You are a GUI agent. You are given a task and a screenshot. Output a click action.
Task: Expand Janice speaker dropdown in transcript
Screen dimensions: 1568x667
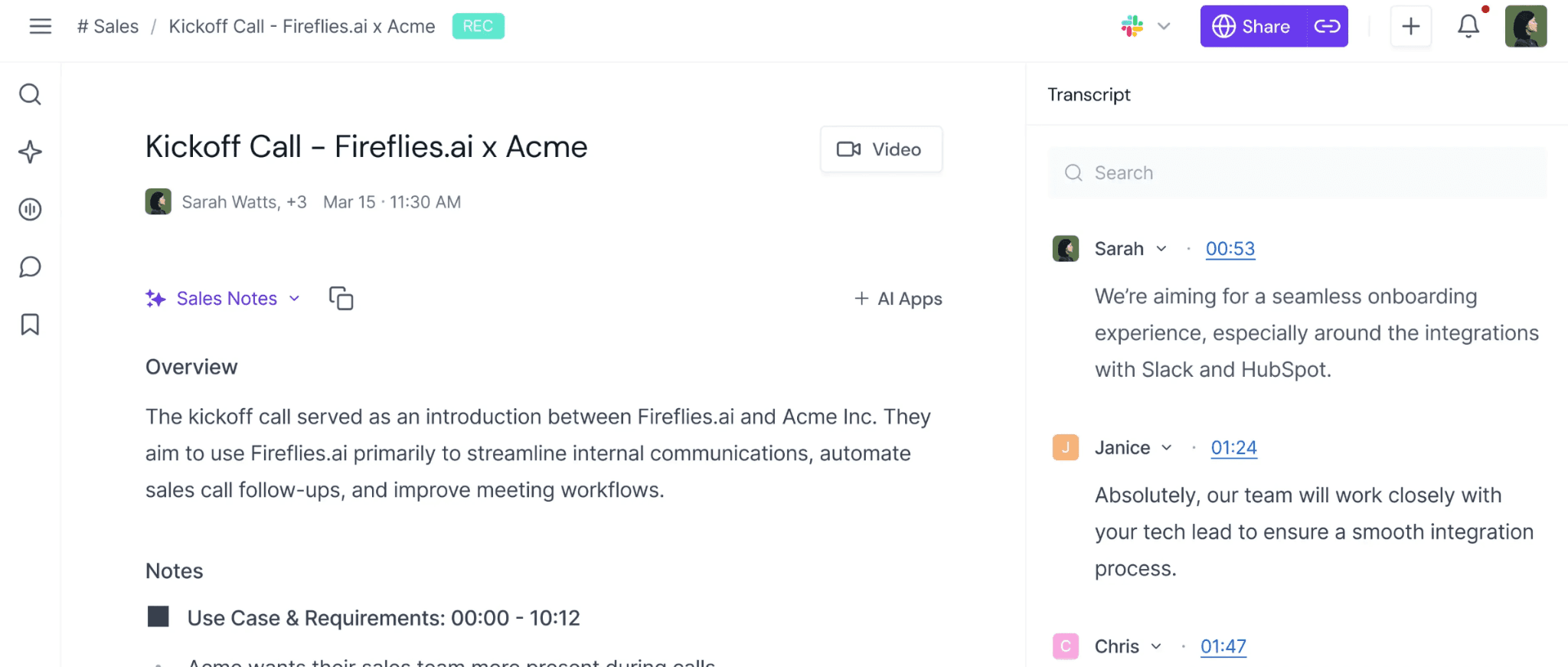coord(1167,447)
